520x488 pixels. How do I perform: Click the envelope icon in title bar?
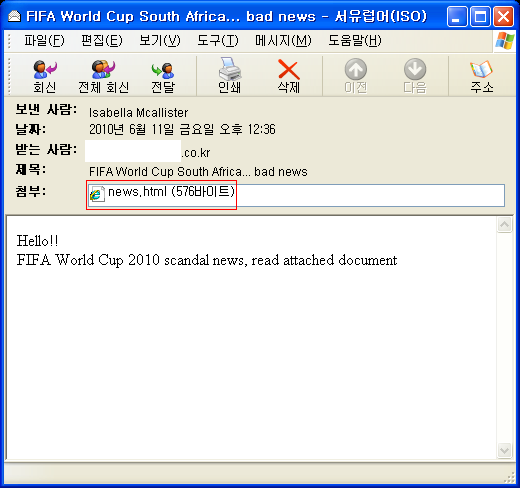point(14,16)
